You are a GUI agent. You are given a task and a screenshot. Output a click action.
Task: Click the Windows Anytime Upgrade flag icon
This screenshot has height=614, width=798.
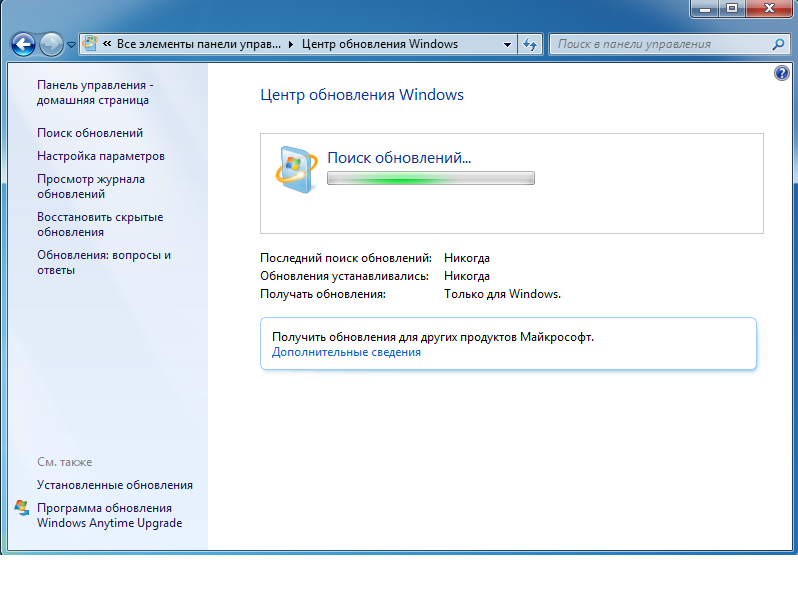click(x=22, y=508)
